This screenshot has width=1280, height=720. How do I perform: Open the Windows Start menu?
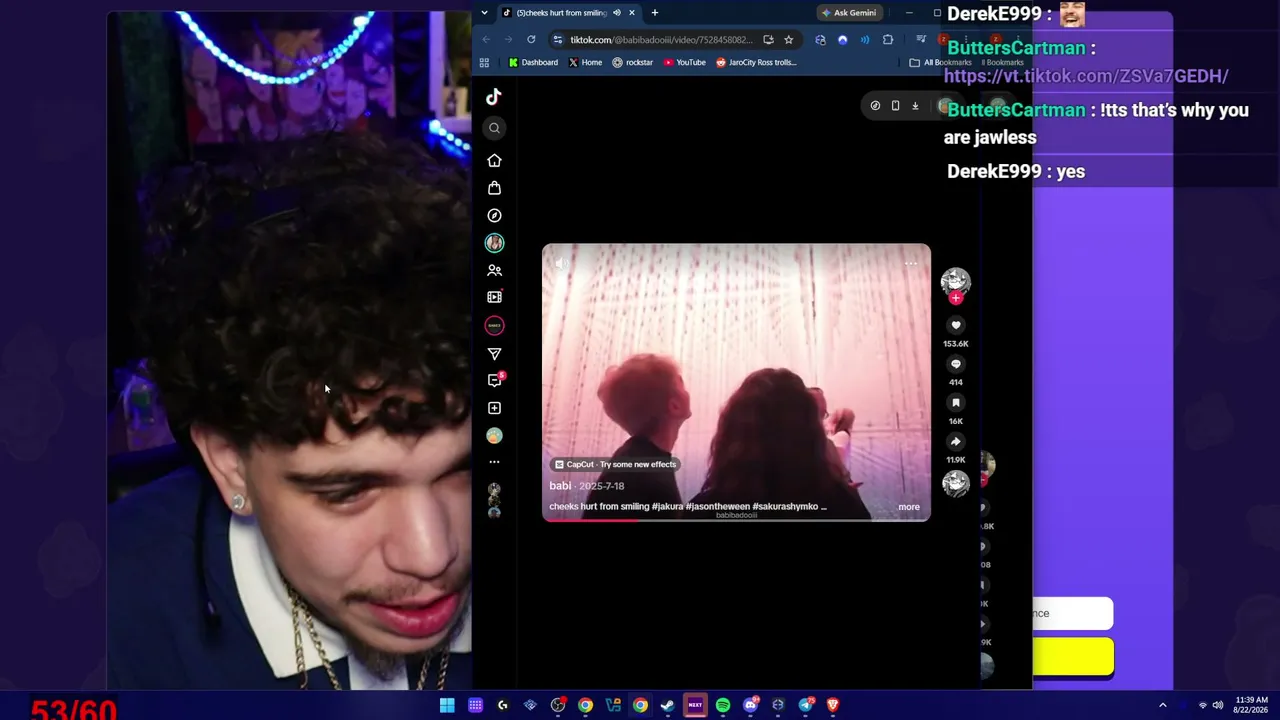(x=447, y=705)
